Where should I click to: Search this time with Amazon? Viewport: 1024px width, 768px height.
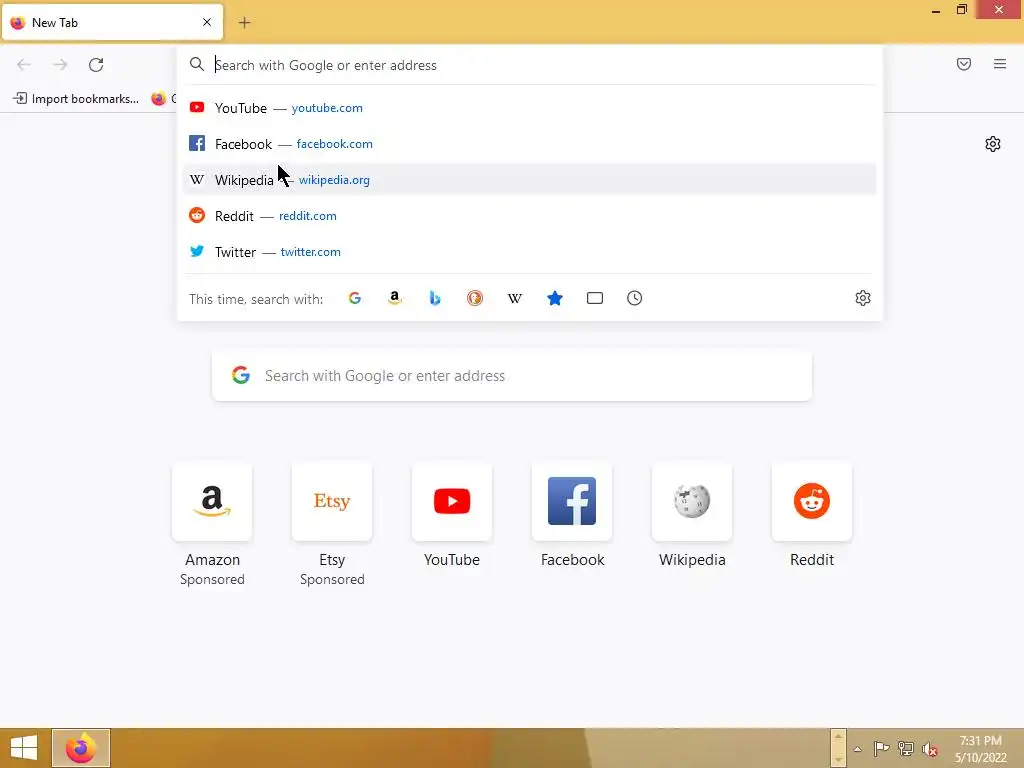click(x=394, y=298)
